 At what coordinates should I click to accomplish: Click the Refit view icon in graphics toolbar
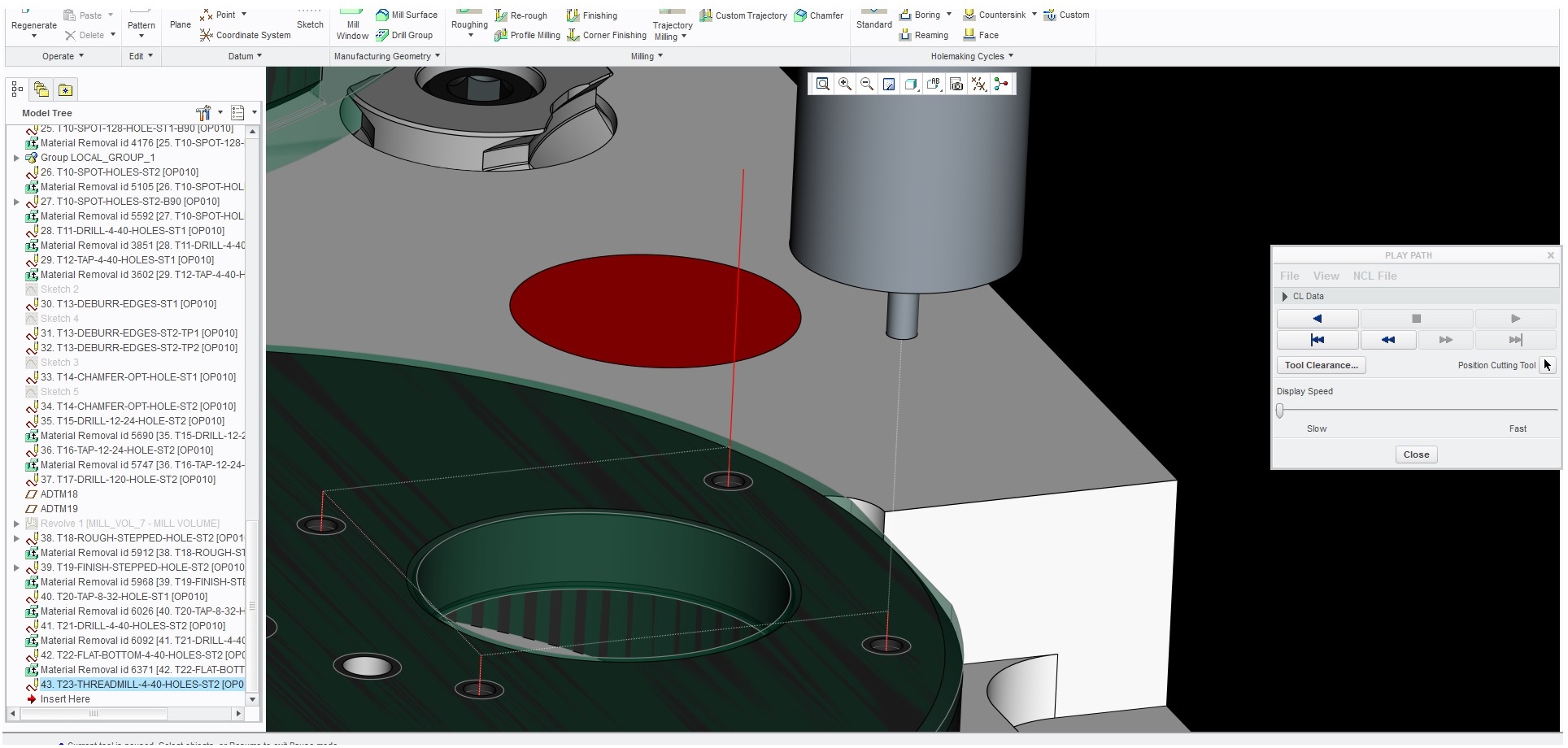point(823,84)
